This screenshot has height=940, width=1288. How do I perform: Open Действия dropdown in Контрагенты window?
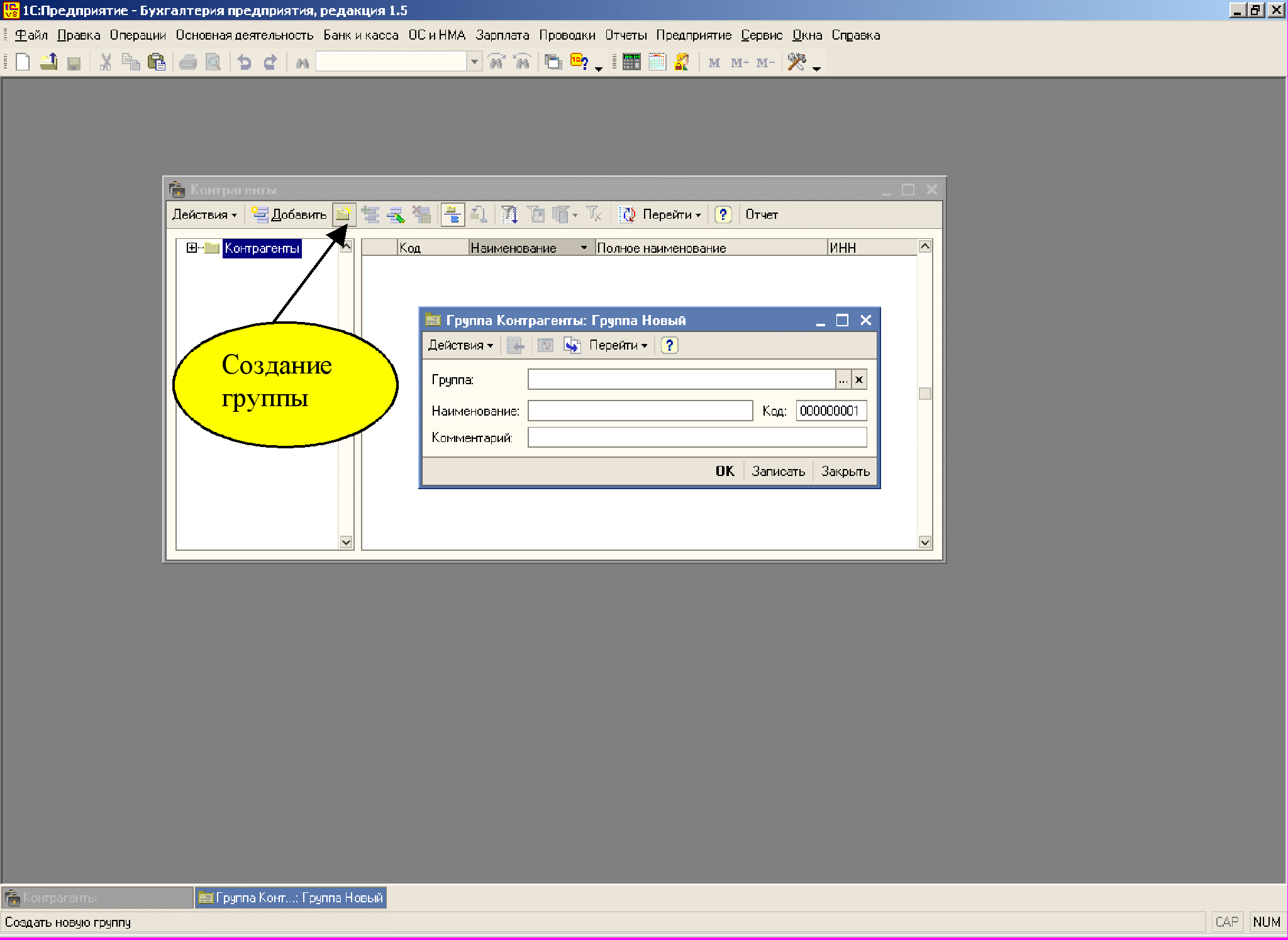[204, 215]
